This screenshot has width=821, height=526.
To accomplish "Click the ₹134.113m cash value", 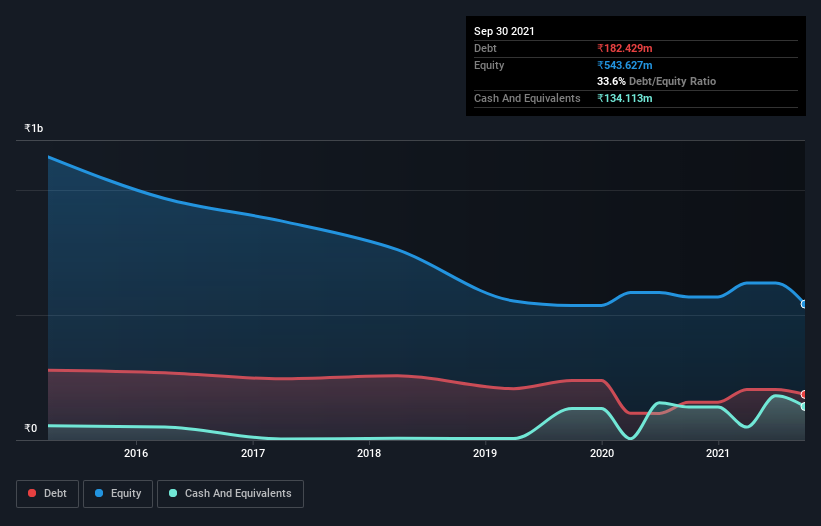I will click(x=625, y=98).
